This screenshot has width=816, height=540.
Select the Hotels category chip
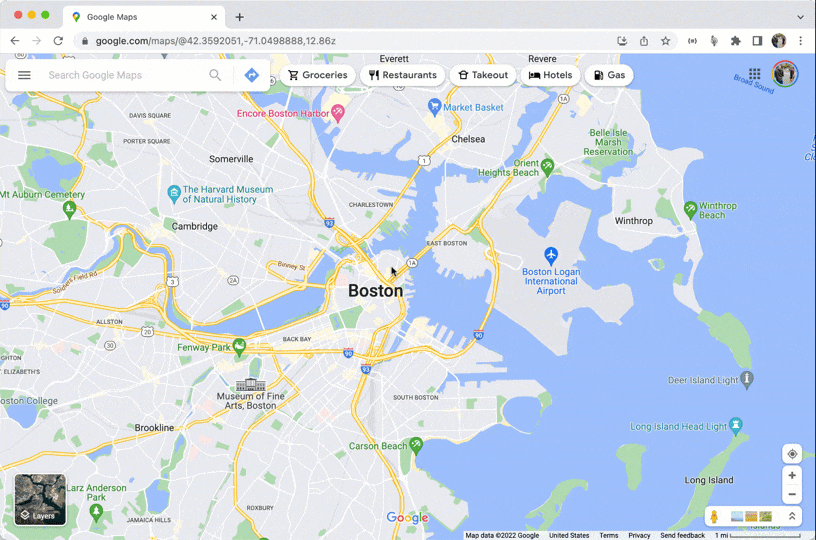click(550, 75)
